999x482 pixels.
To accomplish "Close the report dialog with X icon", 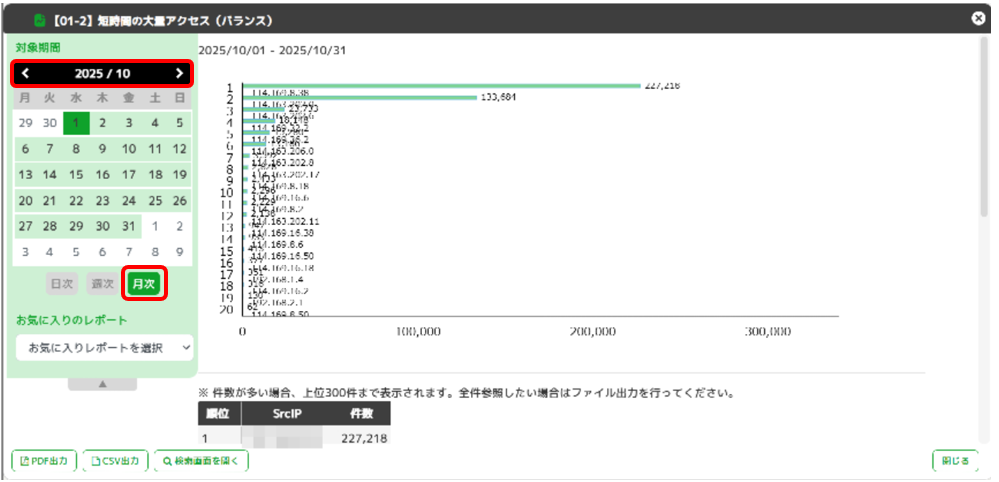I will (x=978, y=18).
